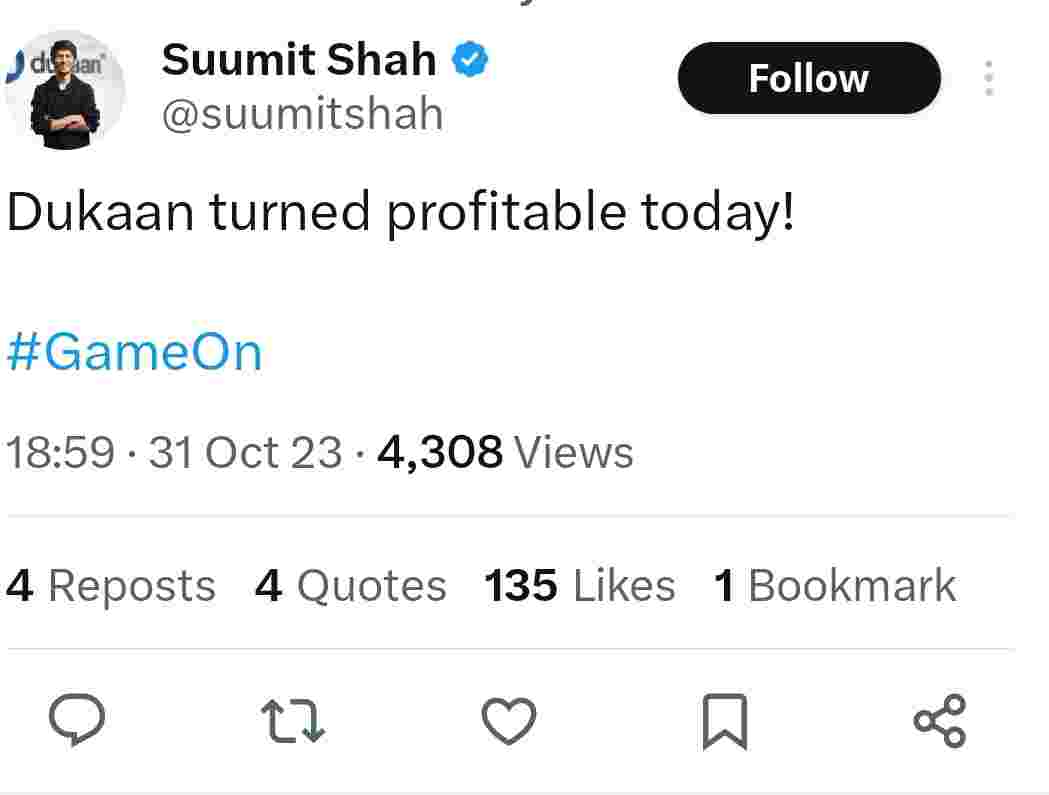Click the Suumit Shah display name
The width and height of the screenshot is (1049, 795).
pyautogui.click(x=299, y=60)
